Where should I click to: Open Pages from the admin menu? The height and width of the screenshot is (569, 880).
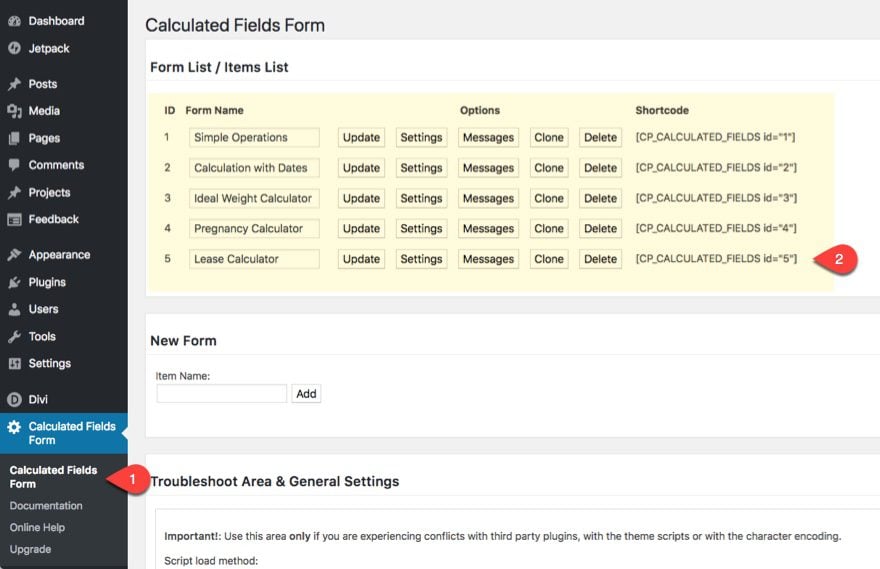44,138
